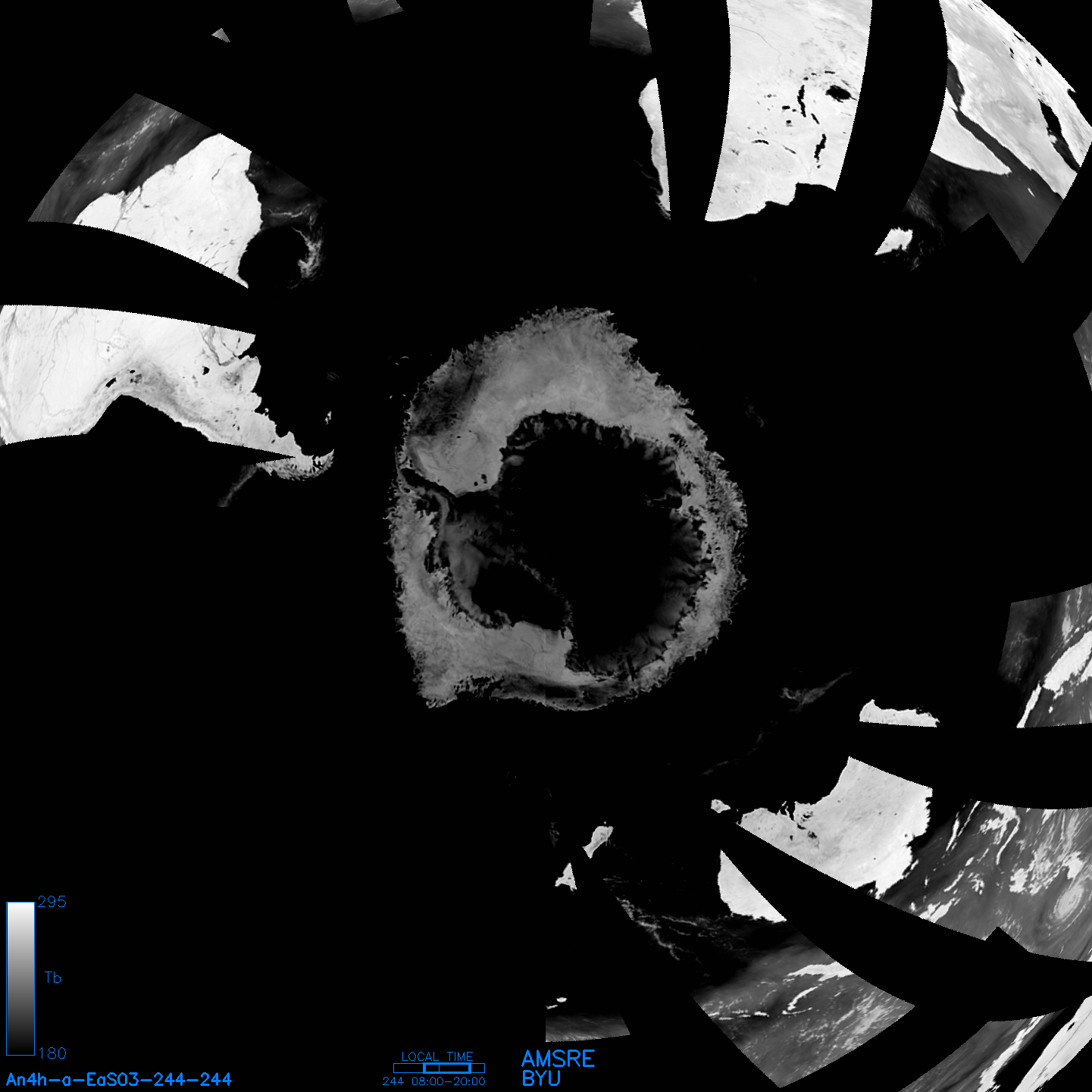Click the 244 08:00-20:00 time text
Screen dimensions: 1092x1092
[x=434, y=1081]
